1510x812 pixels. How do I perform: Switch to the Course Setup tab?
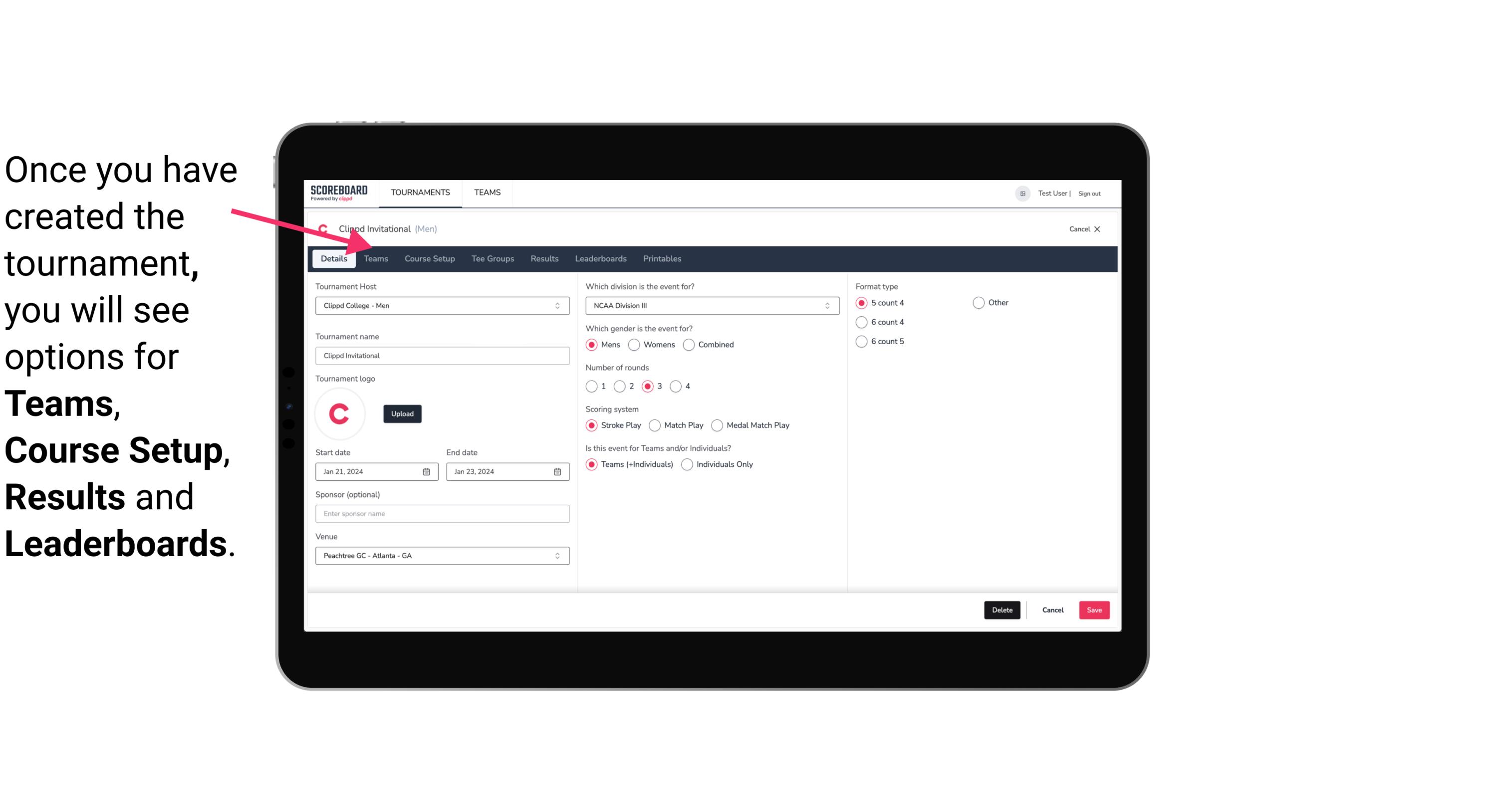(x=429, y=258)
